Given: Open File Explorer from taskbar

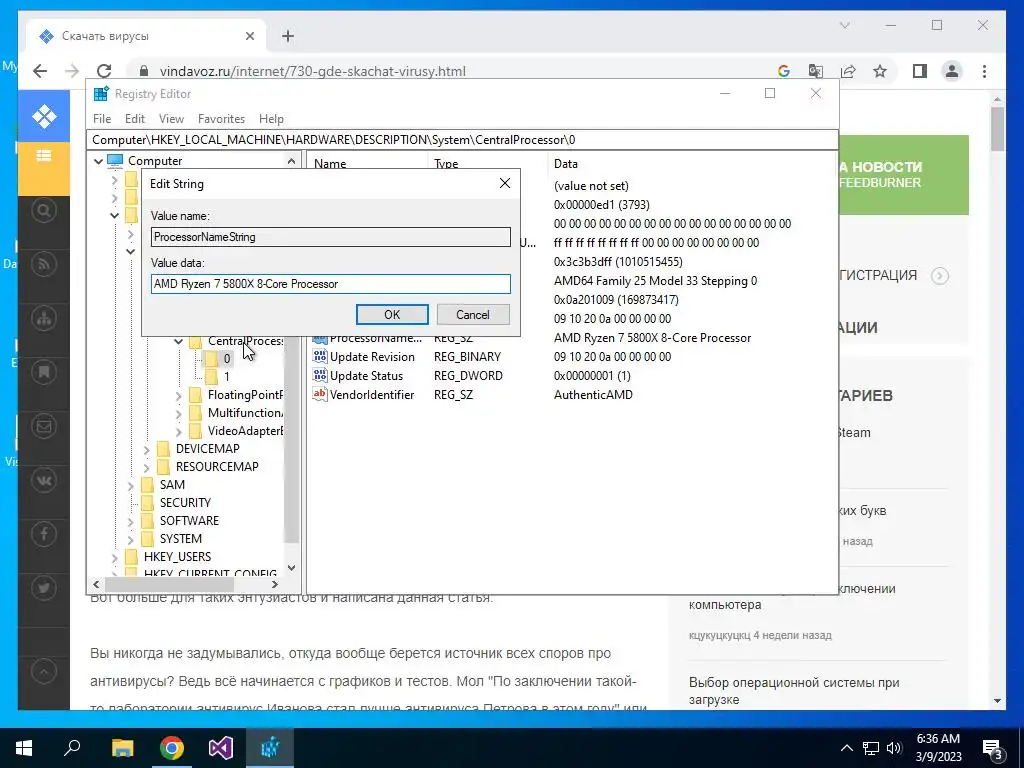Looking at the screenshot, I should [122, 748].
